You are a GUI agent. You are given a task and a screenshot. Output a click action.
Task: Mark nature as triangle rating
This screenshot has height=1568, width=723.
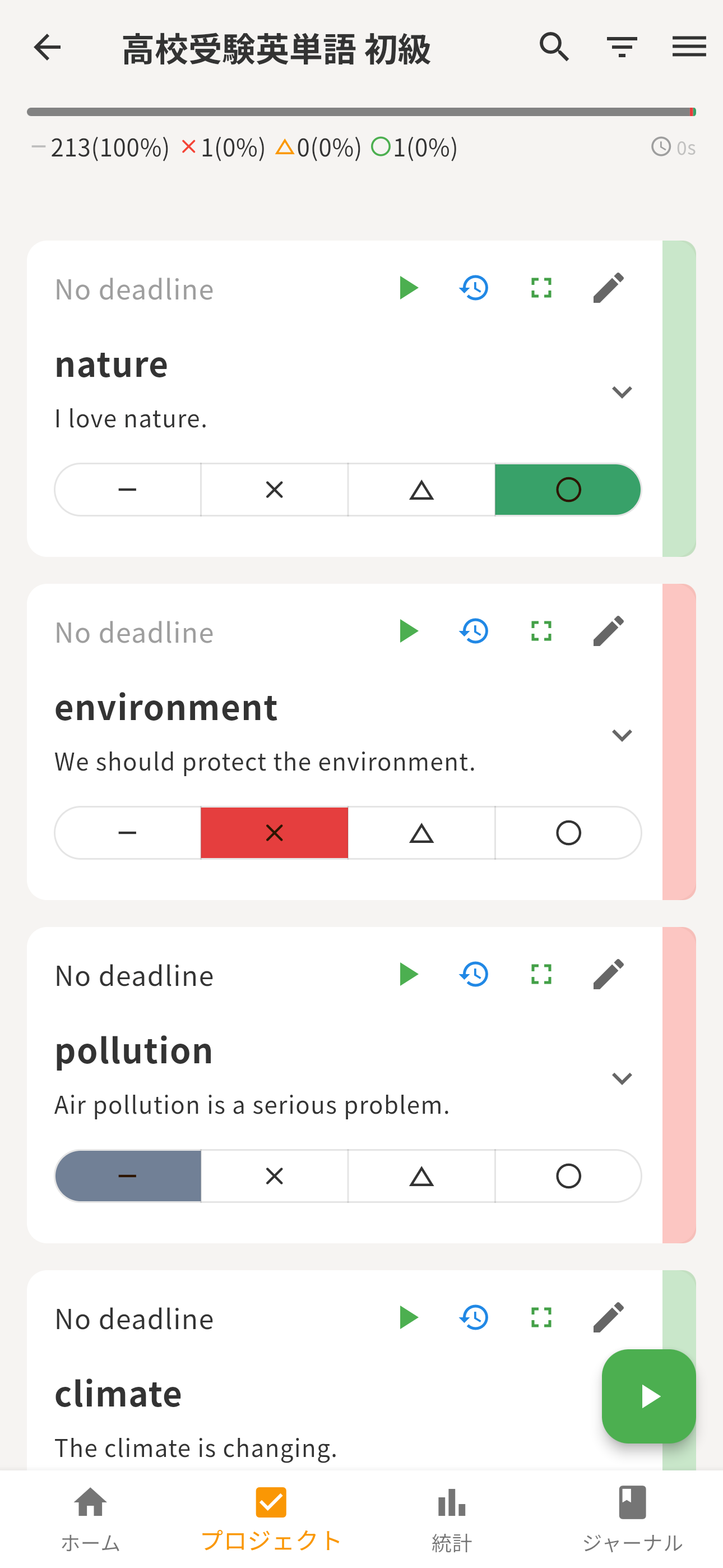coord(421,490)
